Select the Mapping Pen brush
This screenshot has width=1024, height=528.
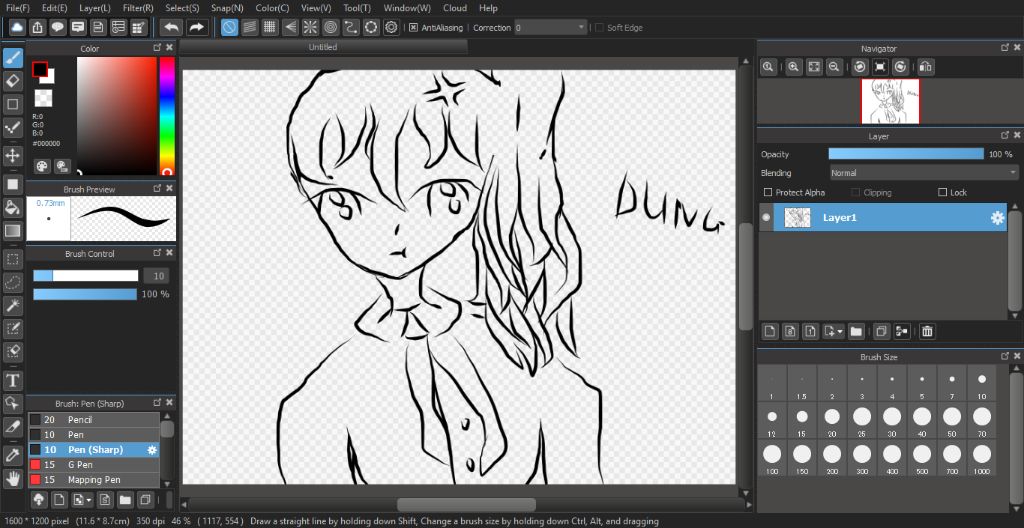coord(93,480)
